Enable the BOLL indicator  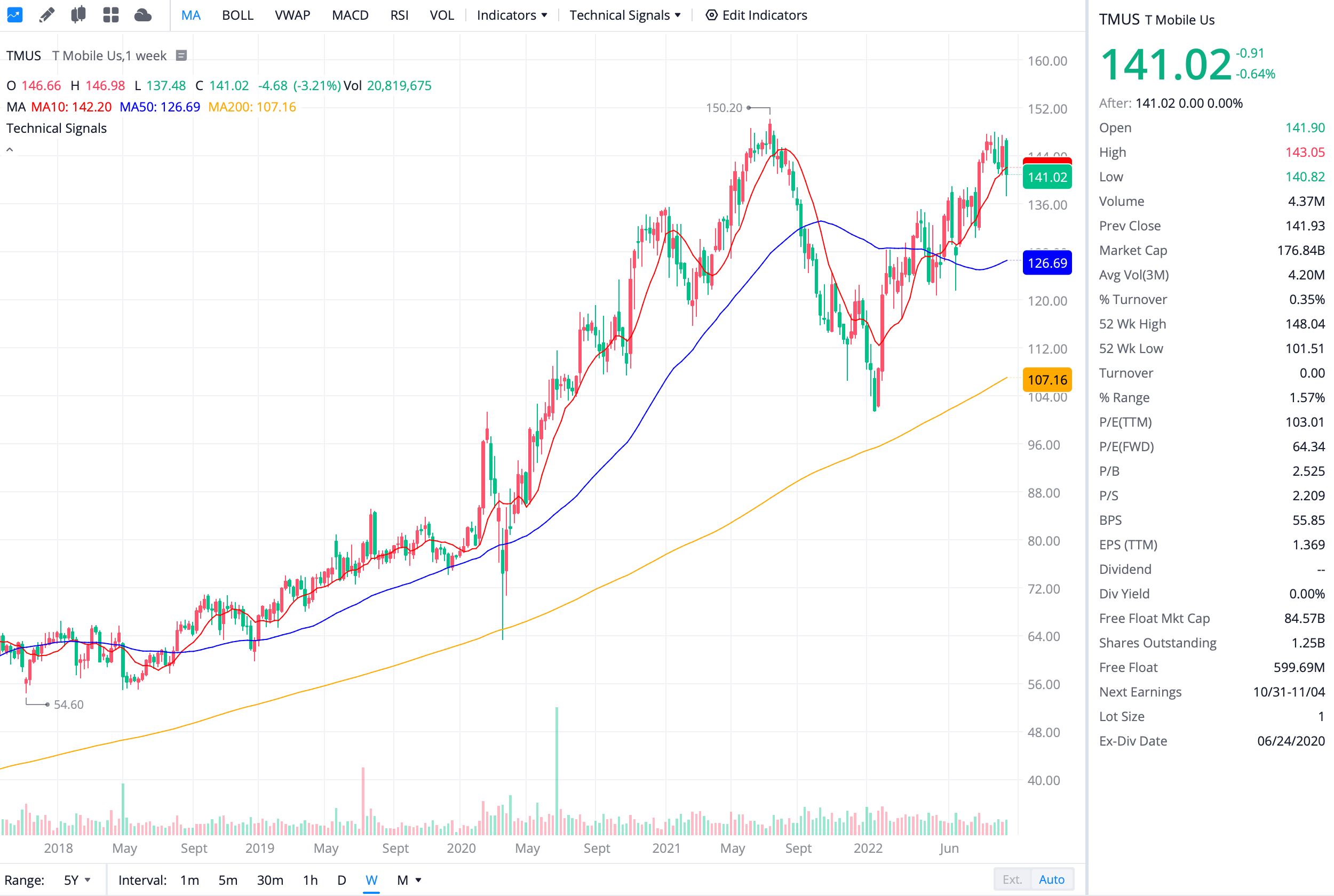[x=237, y=15]
